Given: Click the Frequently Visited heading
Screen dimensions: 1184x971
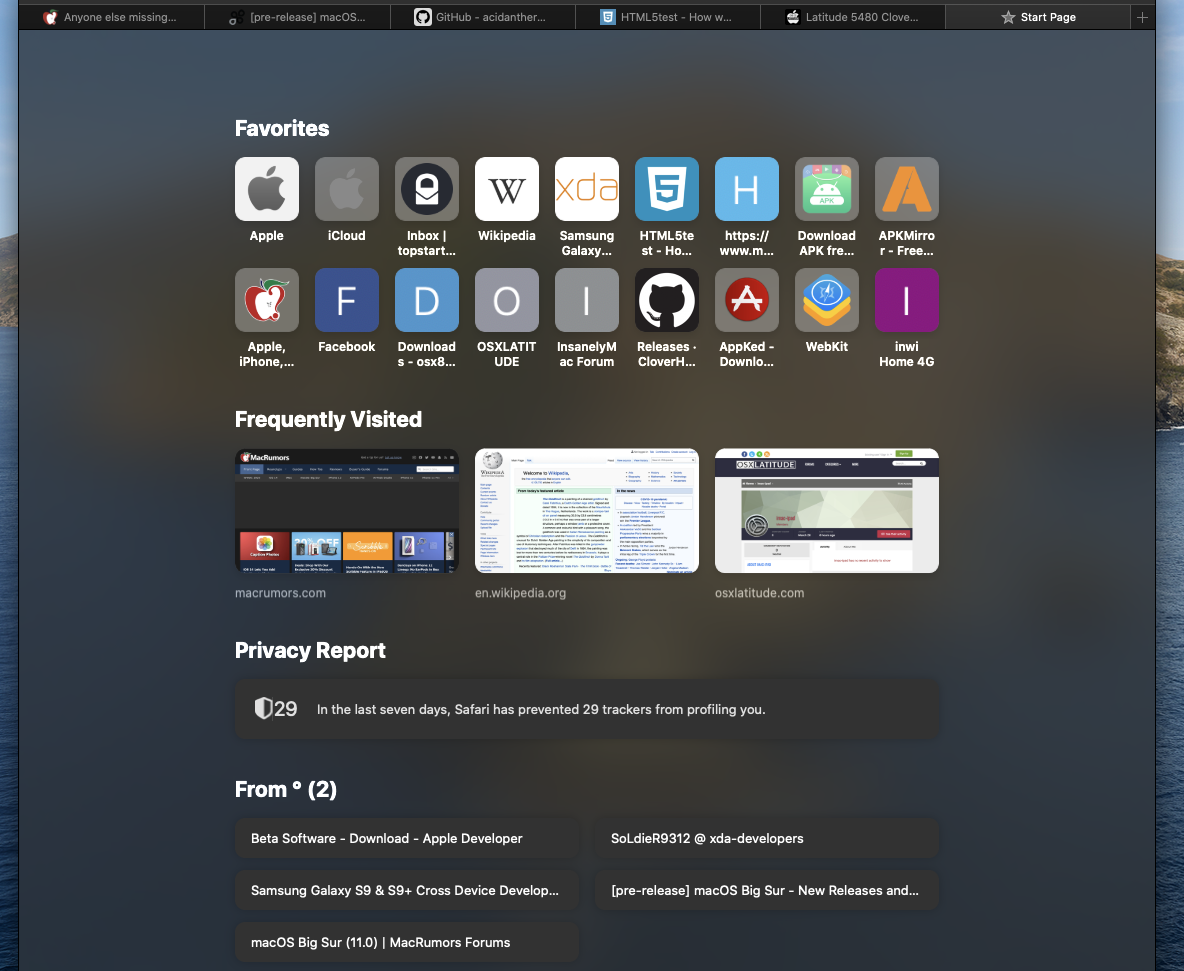Looking at the screenshot, I should click(x=328, y=419).
